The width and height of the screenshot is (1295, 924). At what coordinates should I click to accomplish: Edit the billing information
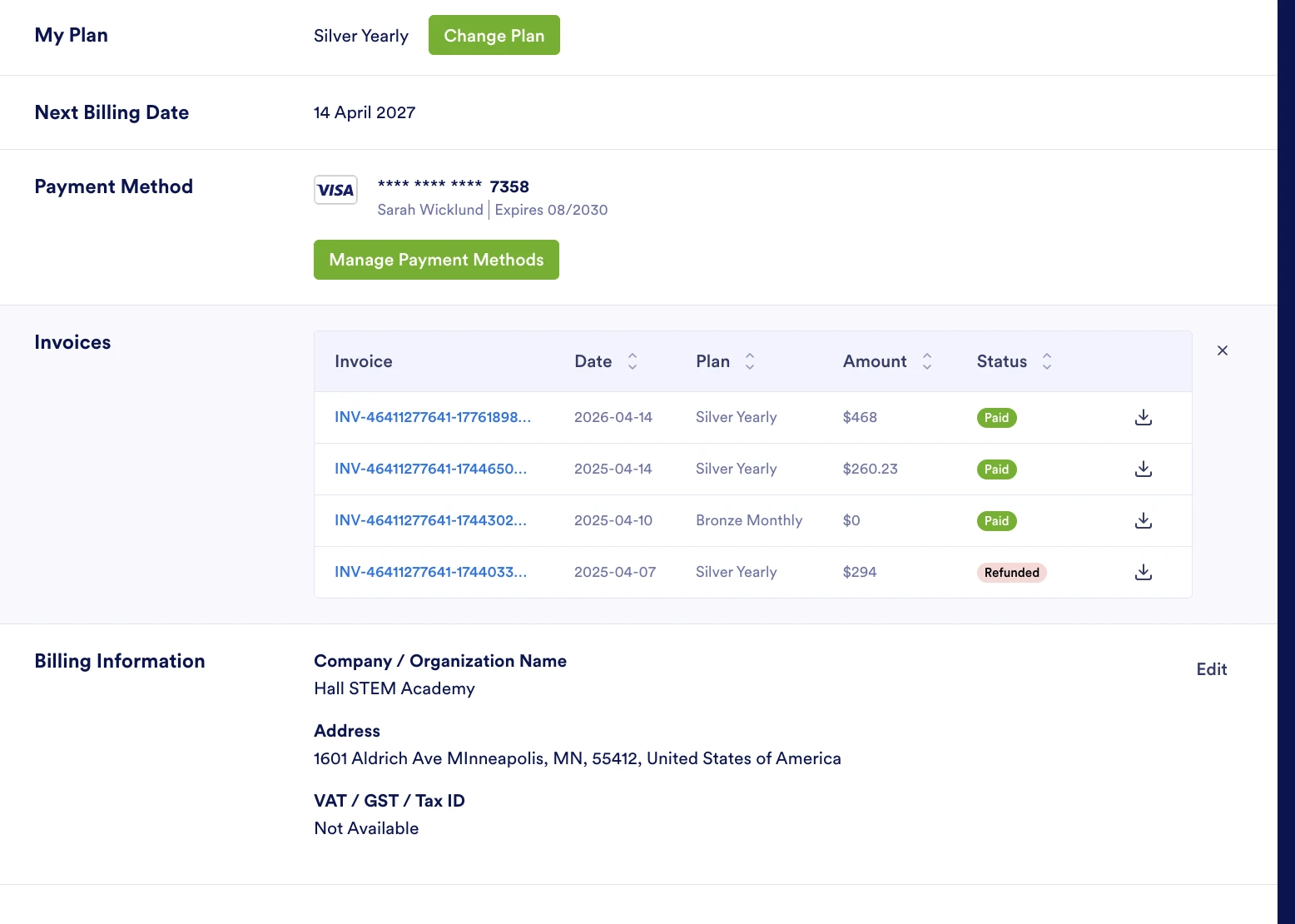(x=1212, y=669)
